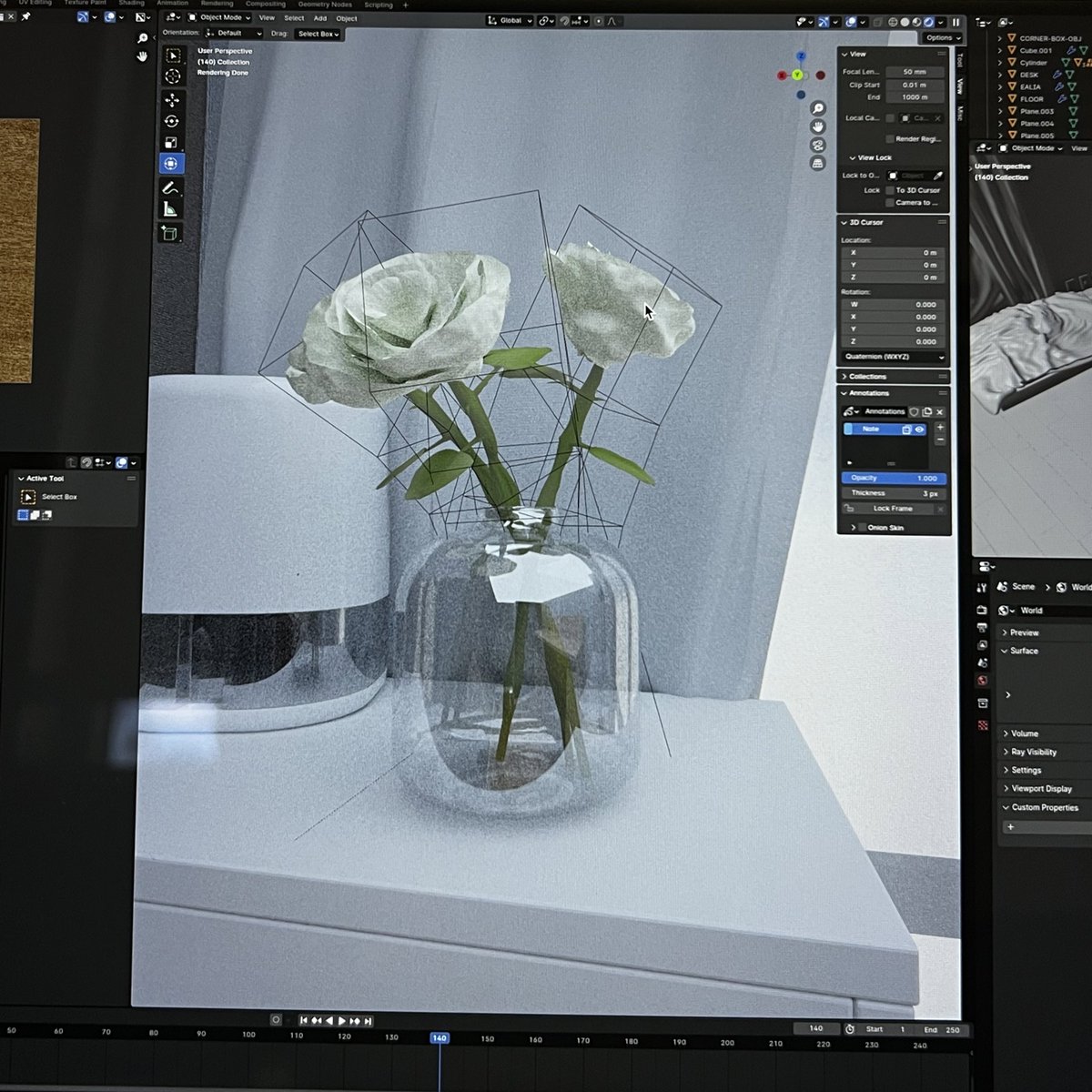Click the green Y axis on navigation gizmo

coord(797,75)
